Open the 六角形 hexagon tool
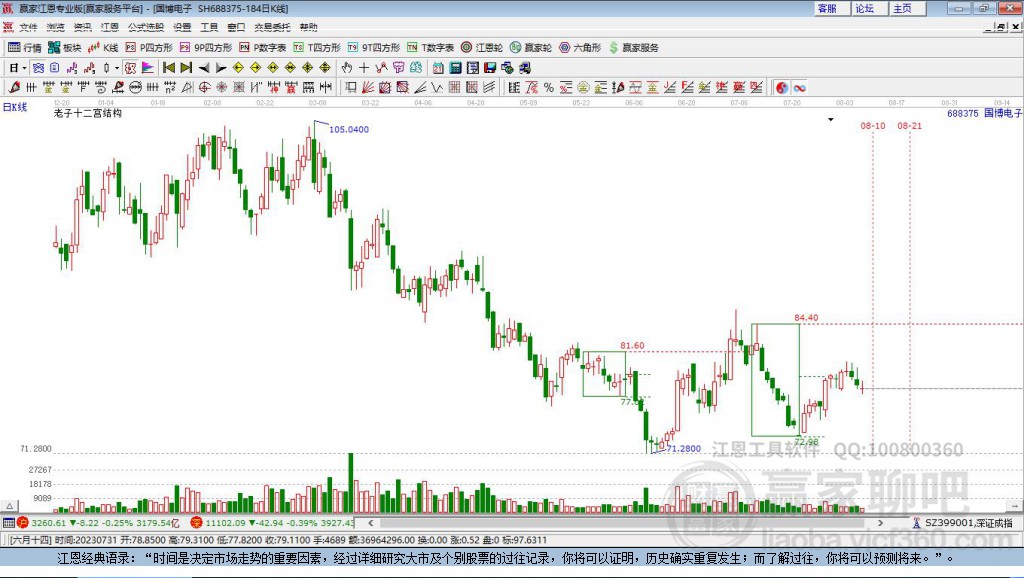Image resolution: width=1024 pixels, height=578 pixels. tap(580, 48)
